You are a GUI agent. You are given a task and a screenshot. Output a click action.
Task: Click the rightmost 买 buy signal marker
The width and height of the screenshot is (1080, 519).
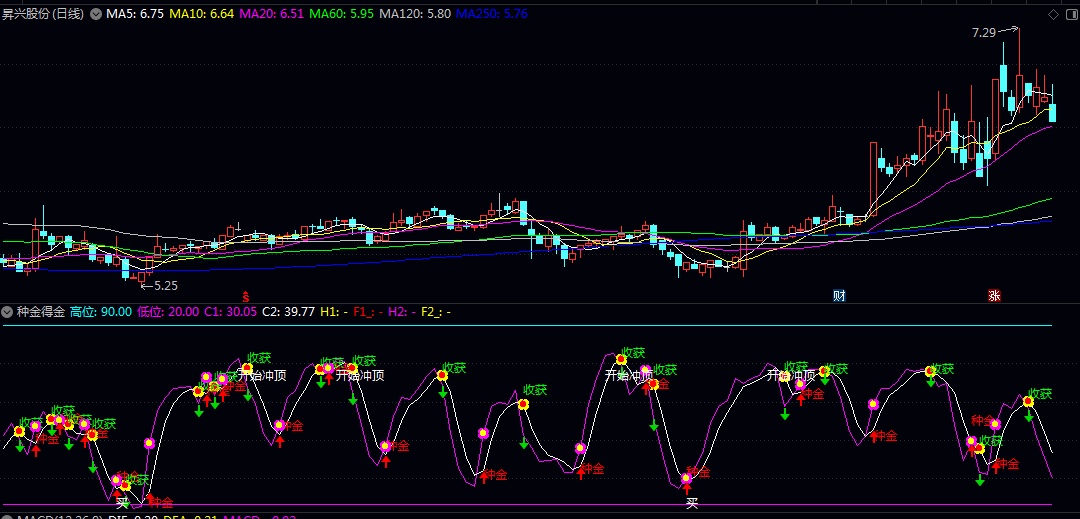[691, 503]
